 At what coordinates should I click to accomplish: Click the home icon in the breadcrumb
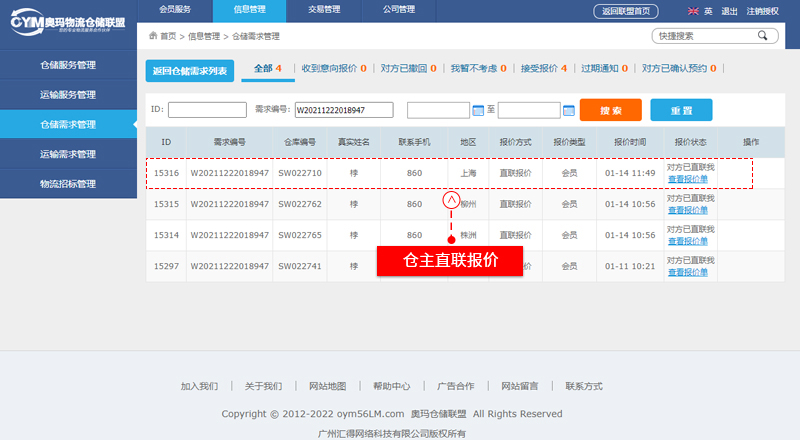pyautogui.click(x=152, y=36)
